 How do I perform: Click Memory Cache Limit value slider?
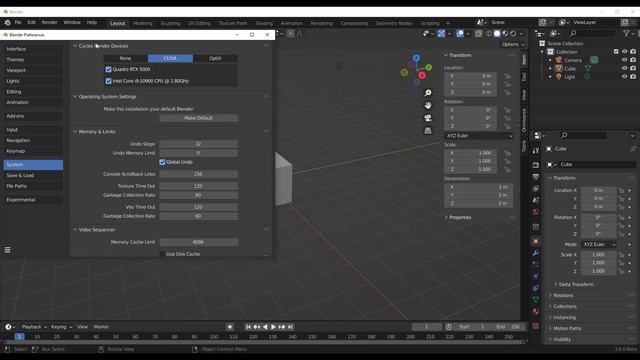click(x=198, y=242)
